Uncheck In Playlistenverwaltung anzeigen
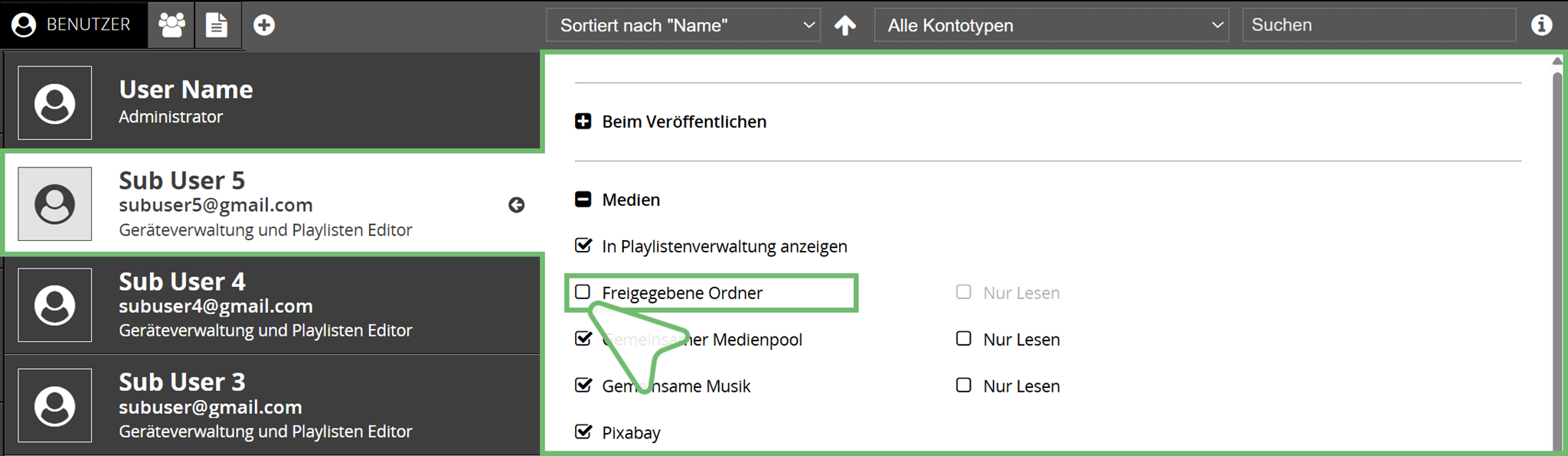The height and width of the screenshot is (456, 1568). (x=583, y=246)
